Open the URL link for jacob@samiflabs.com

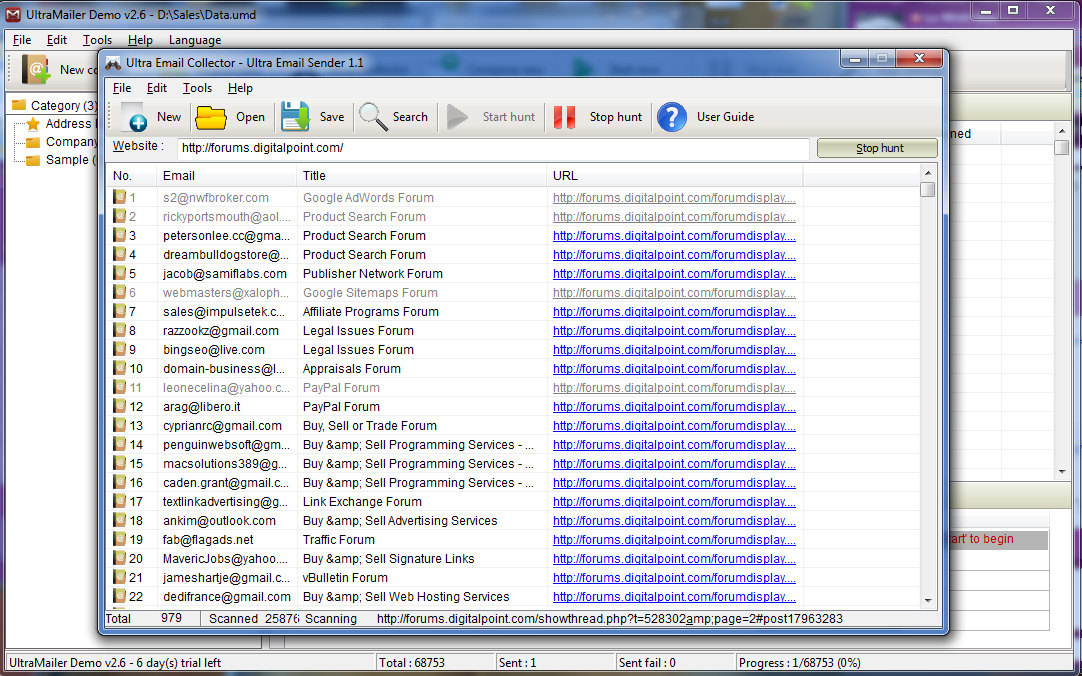pos(674,274)
